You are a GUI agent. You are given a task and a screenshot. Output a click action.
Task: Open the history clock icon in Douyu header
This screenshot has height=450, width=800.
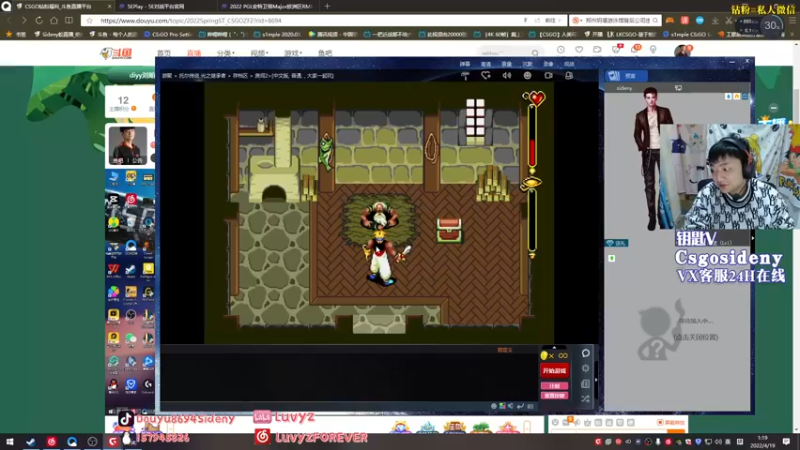[x=561, y=49]
